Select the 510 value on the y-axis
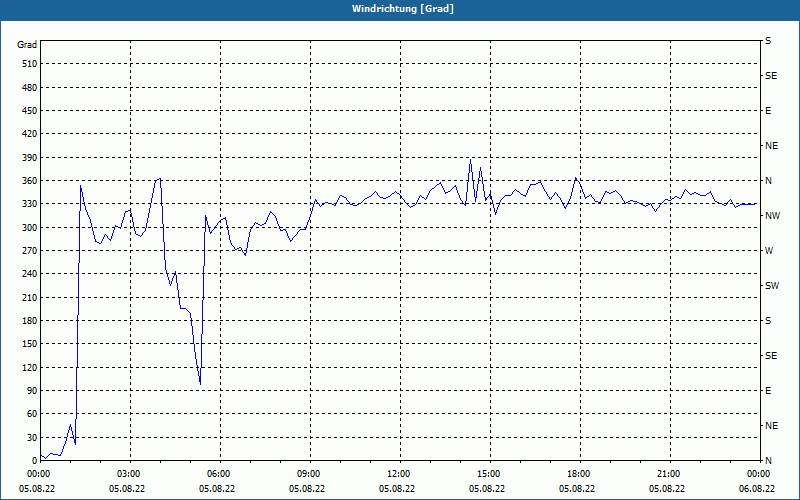This screenshot has height=500, width=800. tap(30, 64)
